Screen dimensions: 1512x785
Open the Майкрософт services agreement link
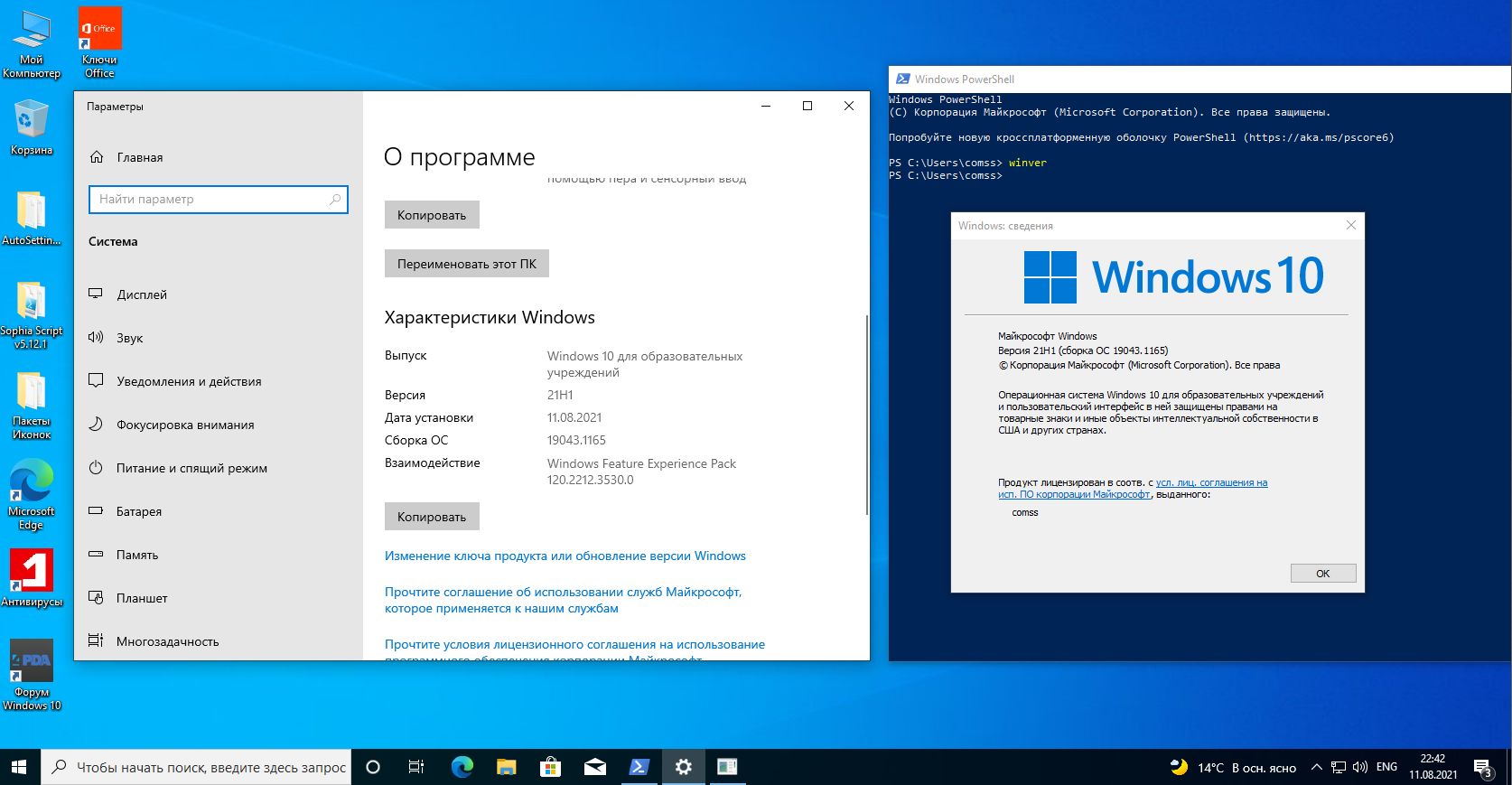564,600
